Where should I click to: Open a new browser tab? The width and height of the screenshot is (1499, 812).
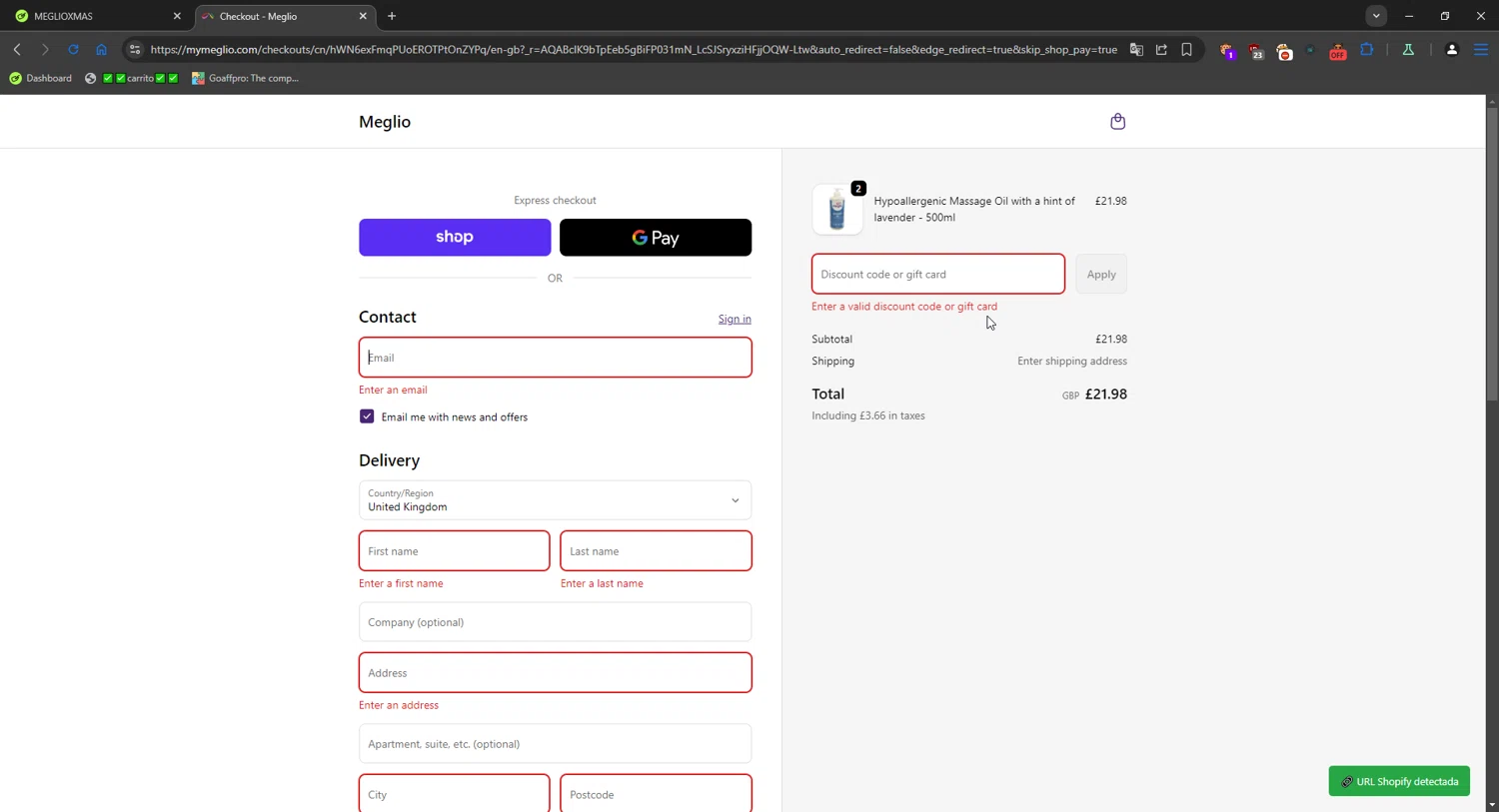392,16
